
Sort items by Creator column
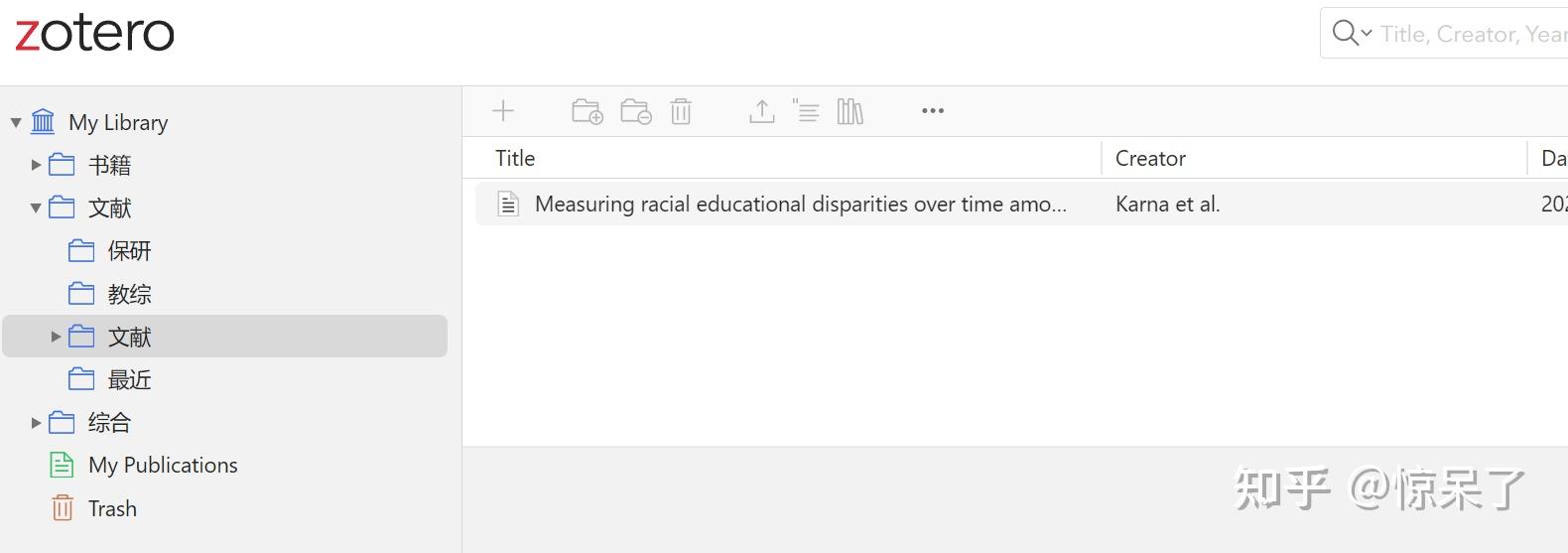coord(1150,159)
